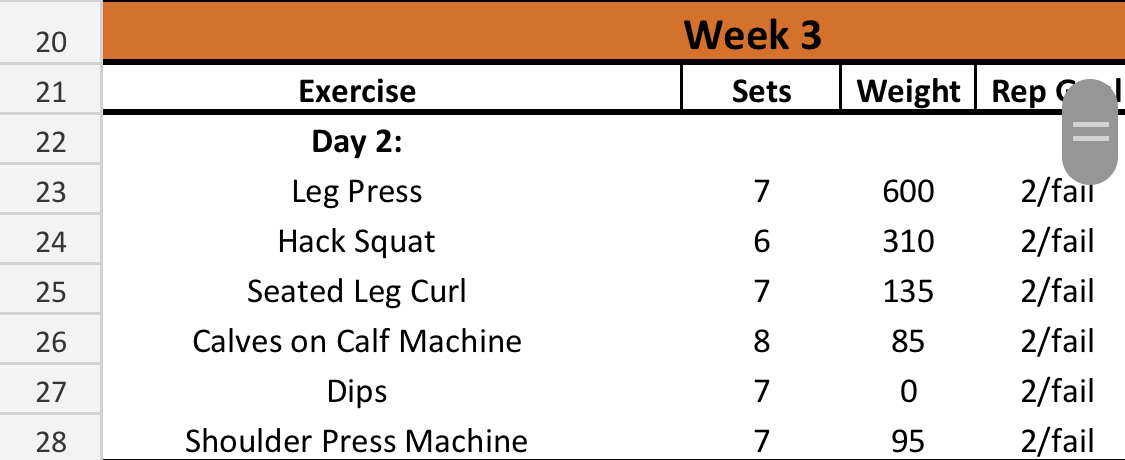The width and height of the screenshot is (1125, 460).
Task: Click the scrollbar drag handle
Action: [1090, 131]
